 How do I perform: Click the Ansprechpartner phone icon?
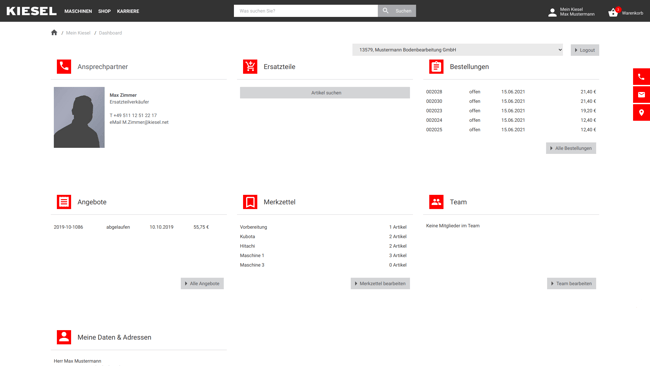point(64,66)
